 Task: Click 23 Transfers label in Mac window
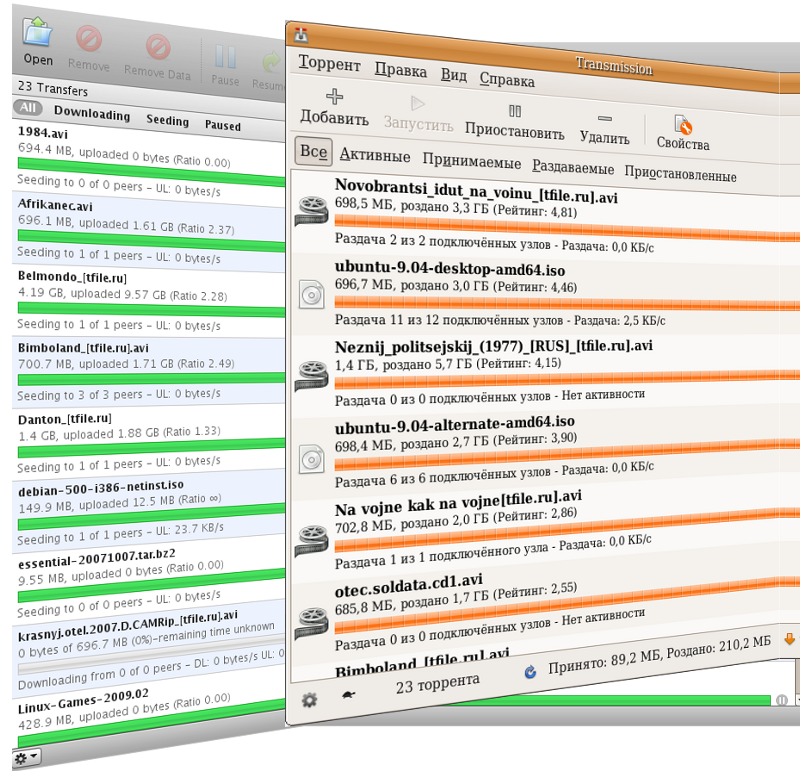coord(53,88)
